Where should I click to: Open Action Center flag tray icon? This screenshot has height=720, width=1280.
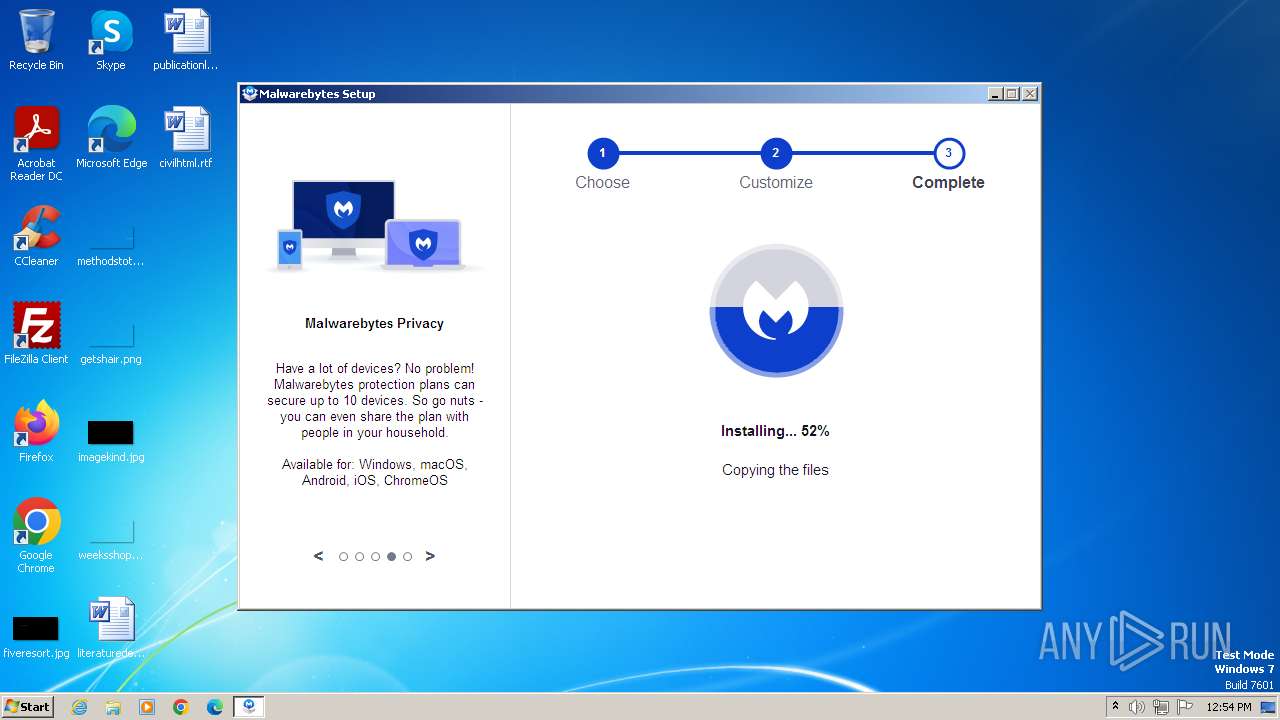pyautogui.click(x=1183, y=707)
